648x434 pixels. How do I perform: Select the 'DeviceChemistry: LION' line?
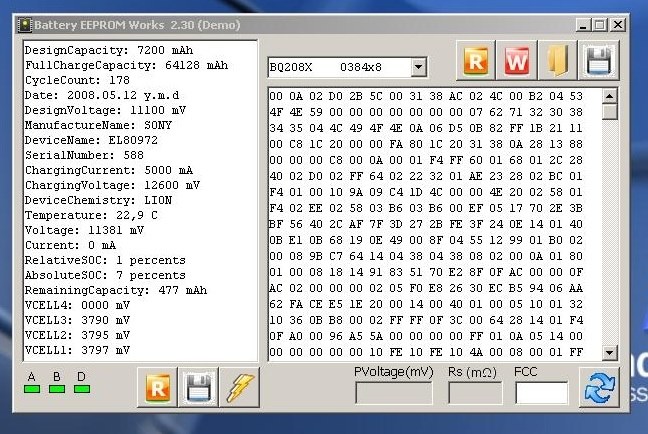pos(98,200)
